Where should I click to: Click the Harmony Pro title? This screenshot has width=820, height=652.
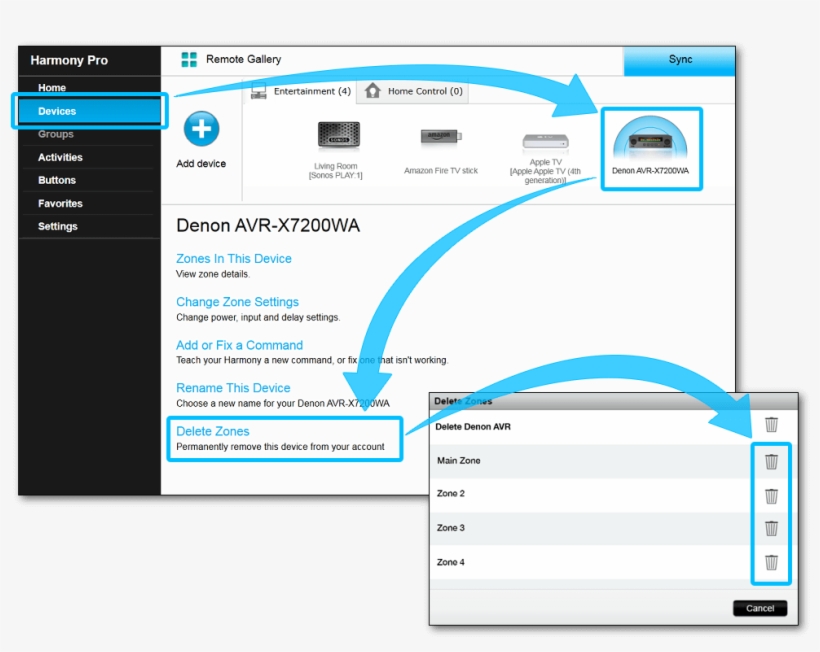(69, 60)
